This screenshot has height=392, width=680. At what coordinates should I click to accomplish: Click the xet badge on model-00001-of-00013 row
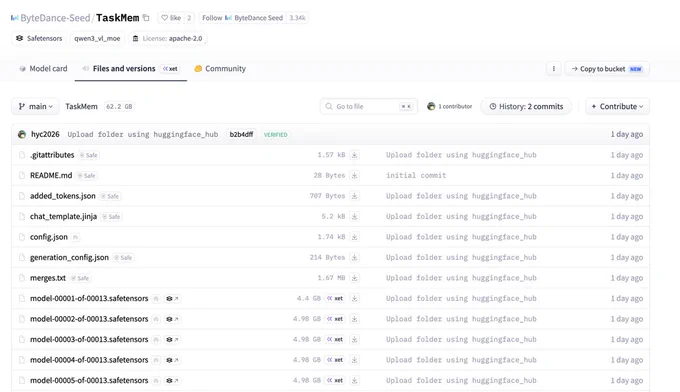pos(335,298)
